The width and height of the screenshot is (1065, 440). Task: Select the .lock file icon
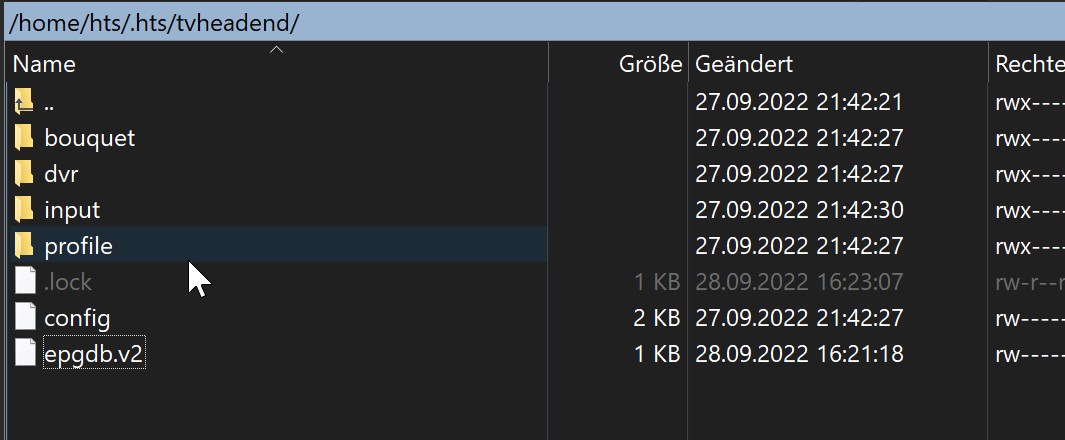[25, 282]
